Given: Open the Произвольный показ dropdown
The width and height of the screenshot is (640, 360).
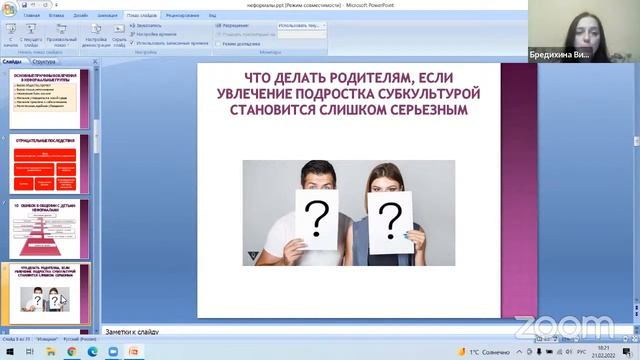Looking at the screenshot, I should click(61, 35).
